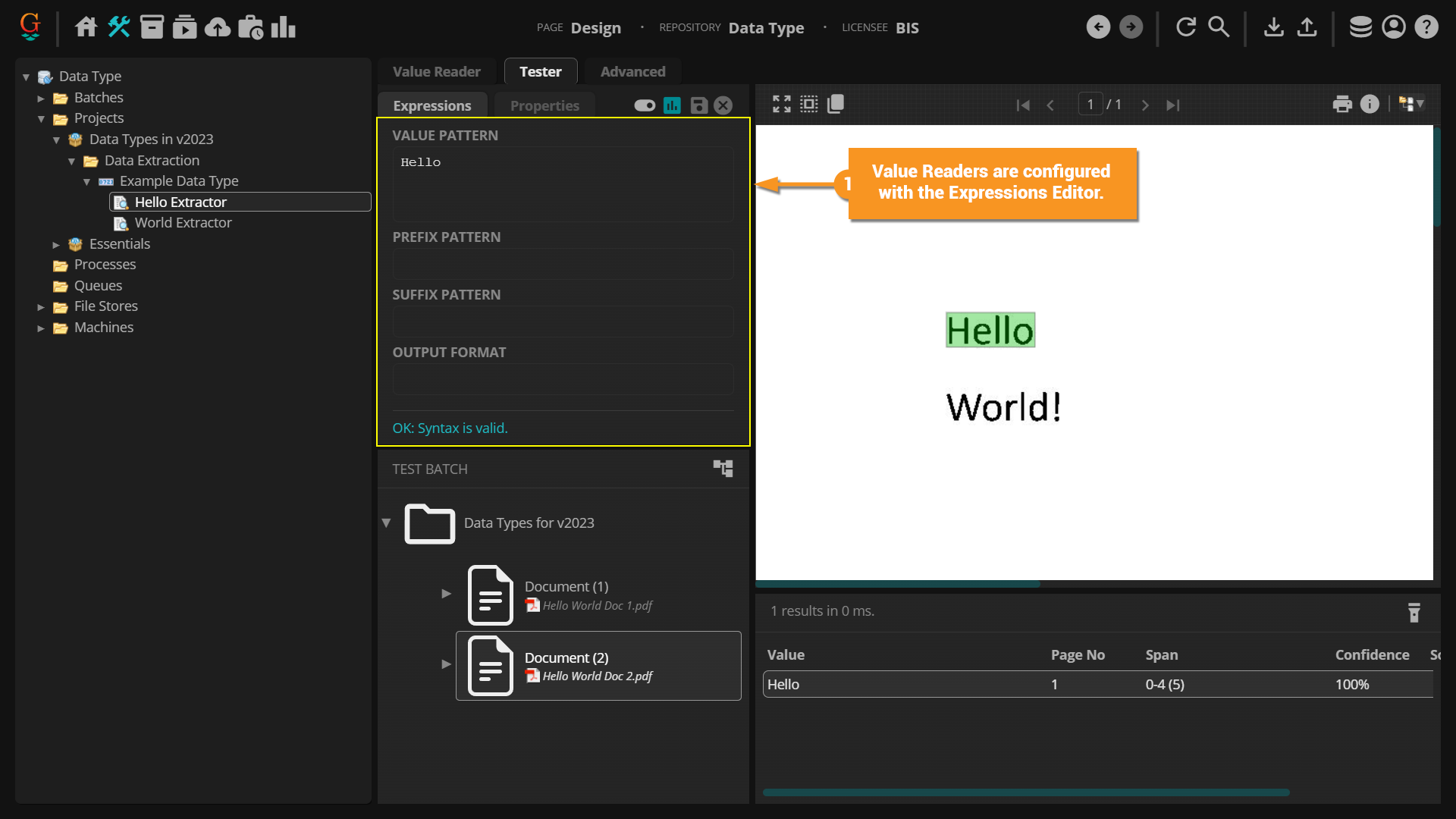Image resolution: width=1456 pixels, height=819 pixels.
Task: Toggle the teal chart button in Expressions toolbar
Action: click(x=672, y=105)
